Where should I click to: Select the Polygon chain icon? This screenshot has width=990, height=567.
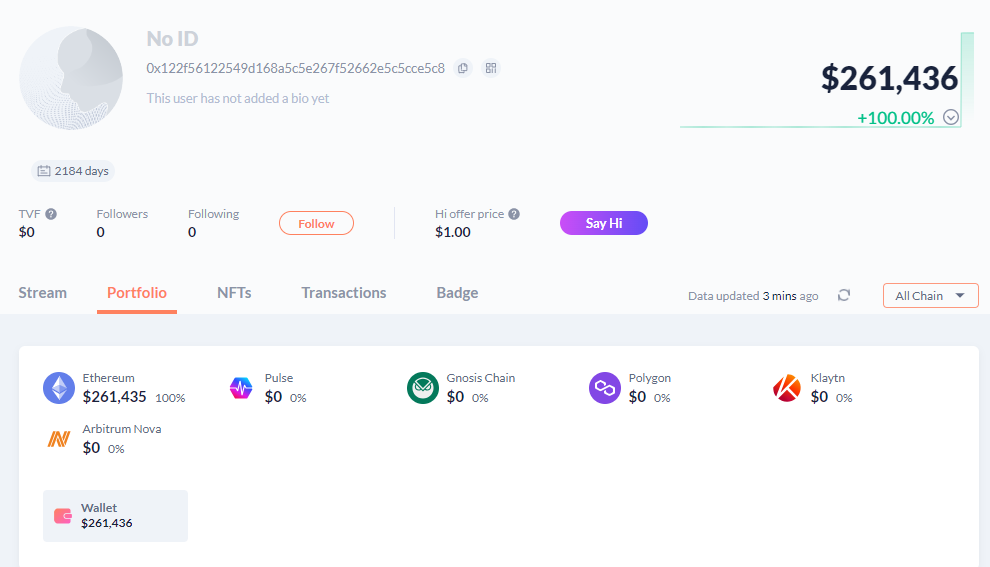tap(605, 388)
